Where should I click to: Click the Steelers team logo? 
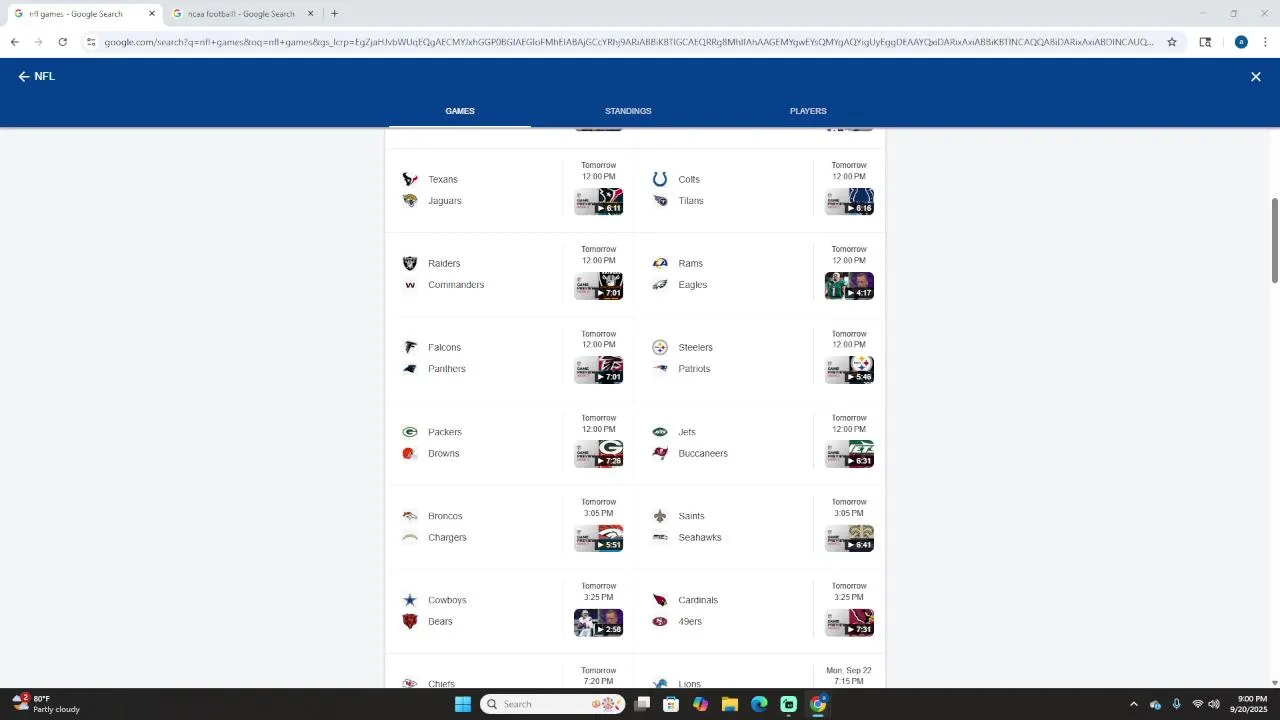[x=660, y=347]
